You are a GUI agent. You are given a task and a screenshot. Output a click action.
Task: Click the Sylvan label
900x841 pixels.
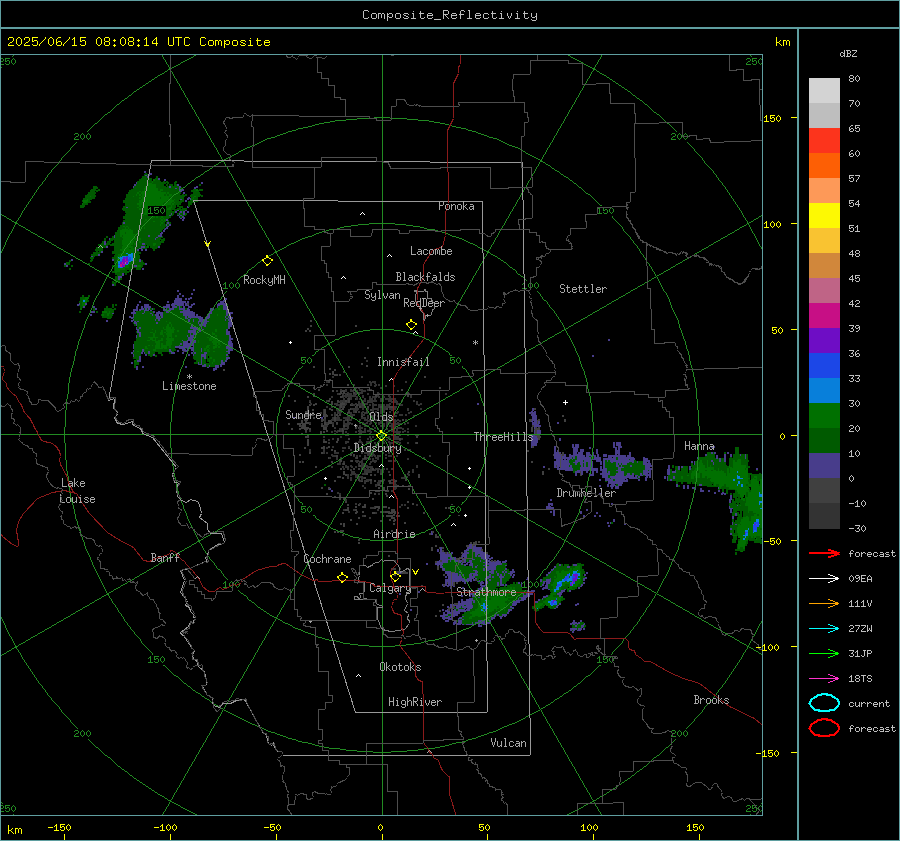(x=382, y=295)
